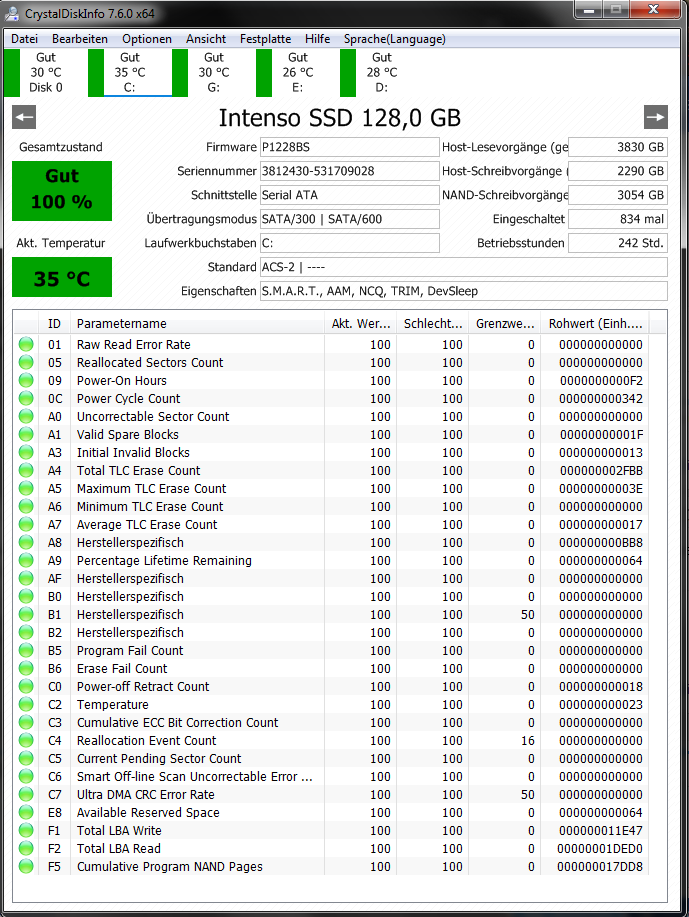Viewport: 689px width, 917px height.
Task: Click status icon for Power-On Hours
Action: (26, 380)
